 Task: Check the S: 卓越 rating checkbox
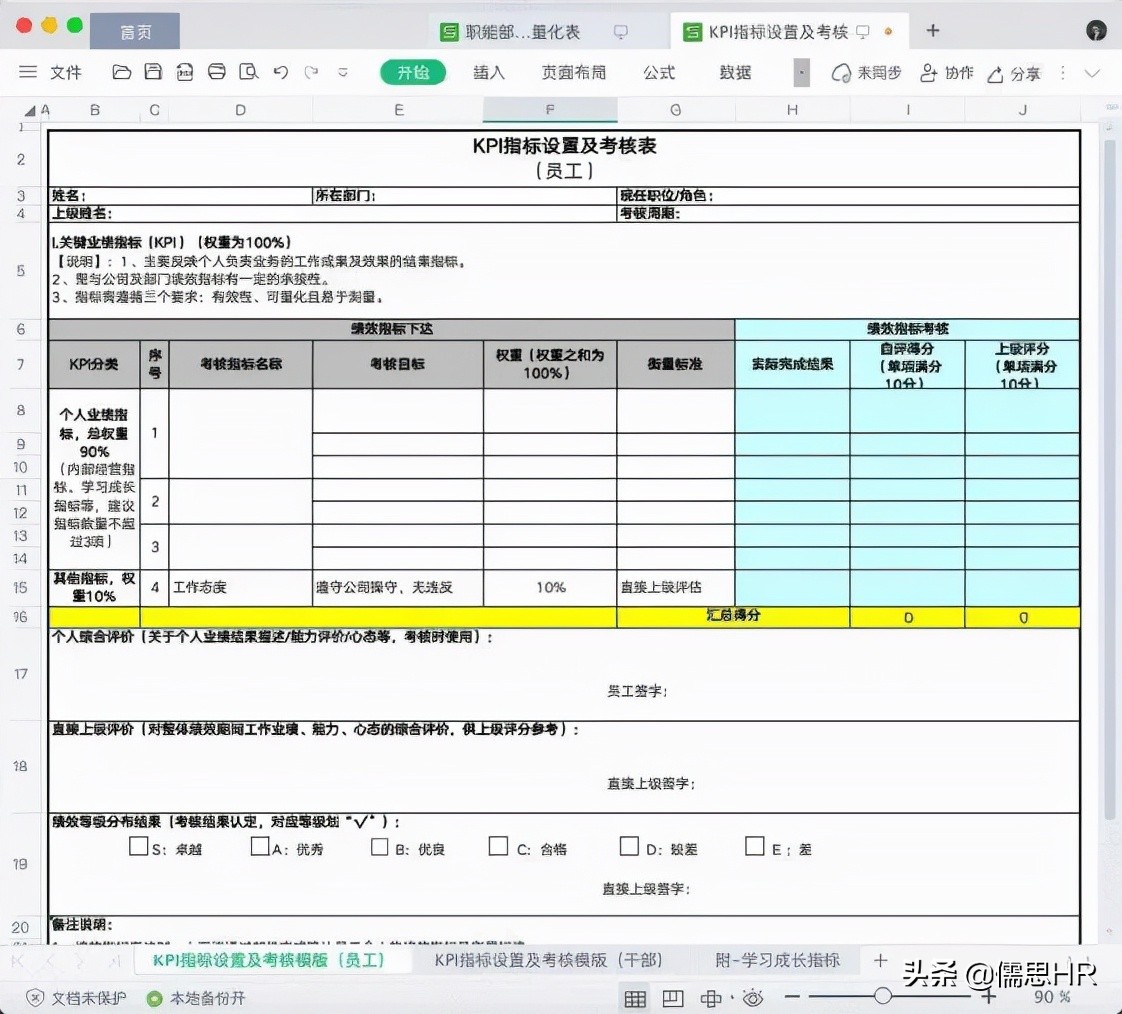[x=139, y=846]
